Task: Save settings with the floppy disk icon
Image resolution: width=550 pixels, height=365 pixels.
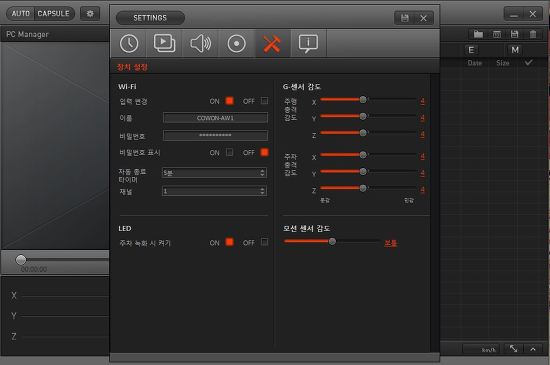Action: click(404, 18)
